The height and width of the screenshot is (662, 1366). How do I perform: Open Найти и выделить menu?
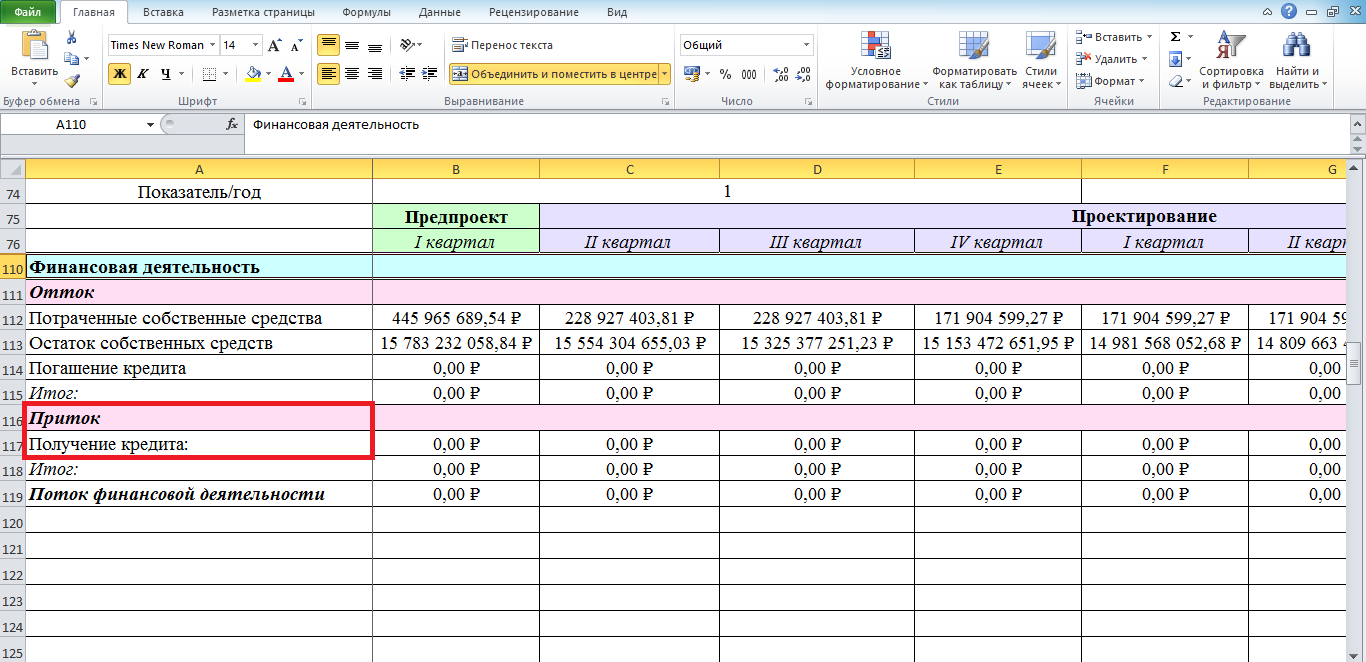(1298, 60)
